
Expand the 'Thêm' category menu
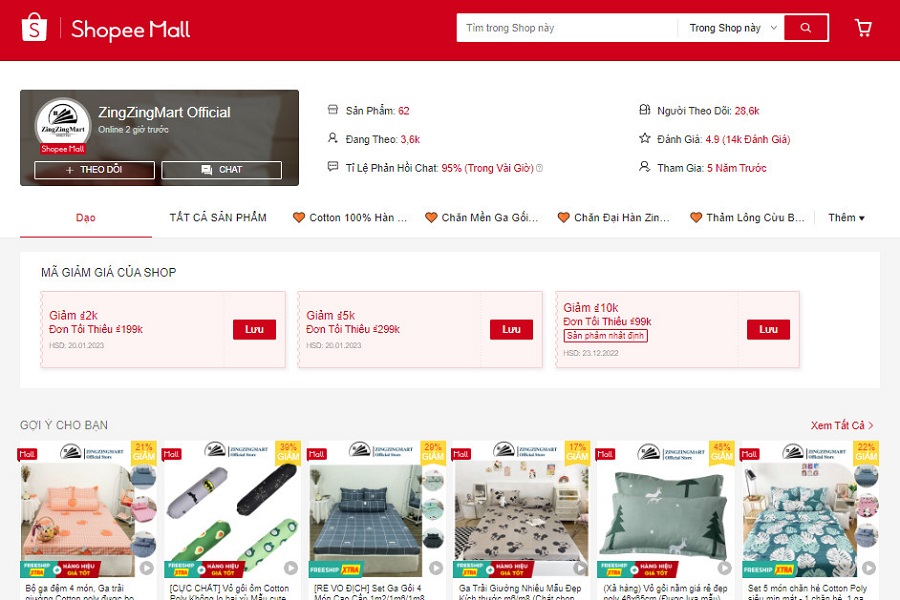tap(846, 217)
